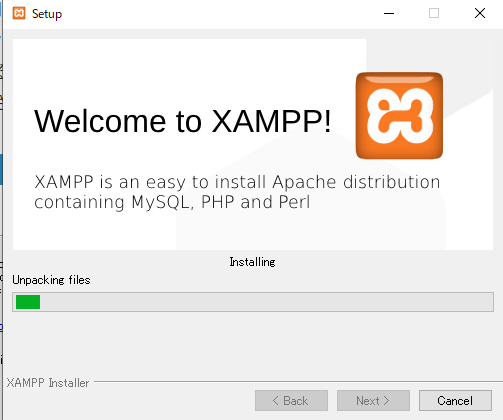Click the "Installing" status label
The width and height of the screenshot is (503, 420).
[x=252, y=262]
